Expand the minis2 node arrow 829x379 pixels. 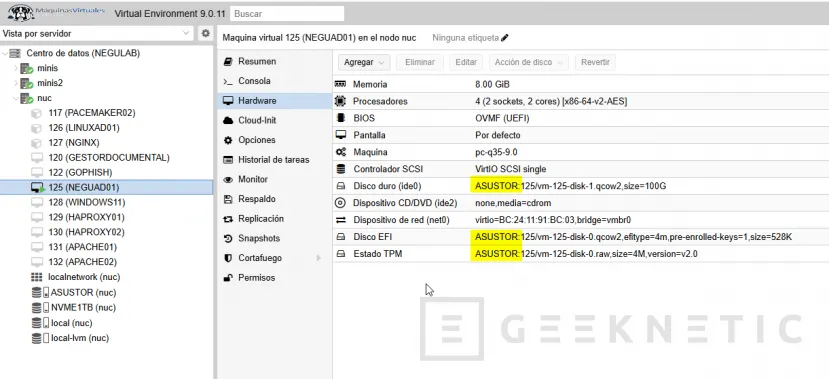click(15, 83)
